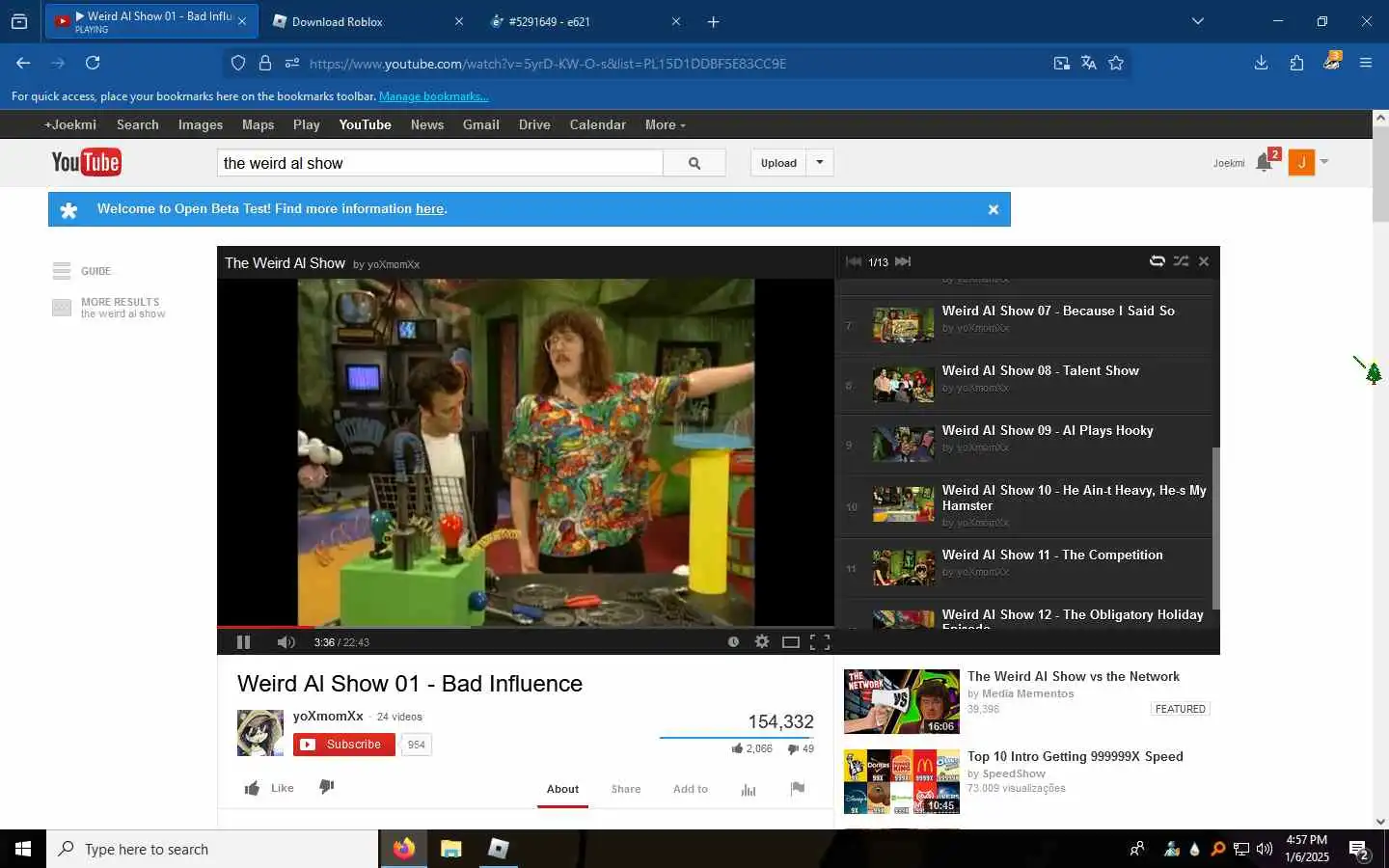Pause the video with the pause button
This screenshot has width=1389, height=868.
pos(243,641)
